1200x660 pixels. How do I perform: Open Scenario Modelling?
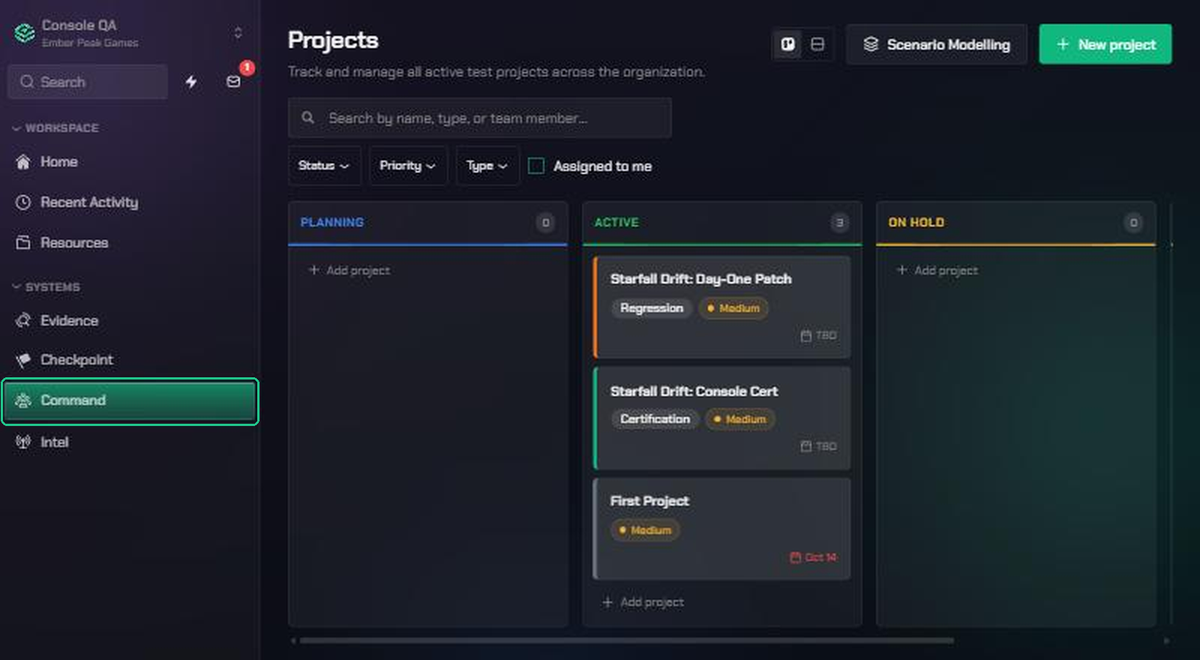(x=937, y=44)
